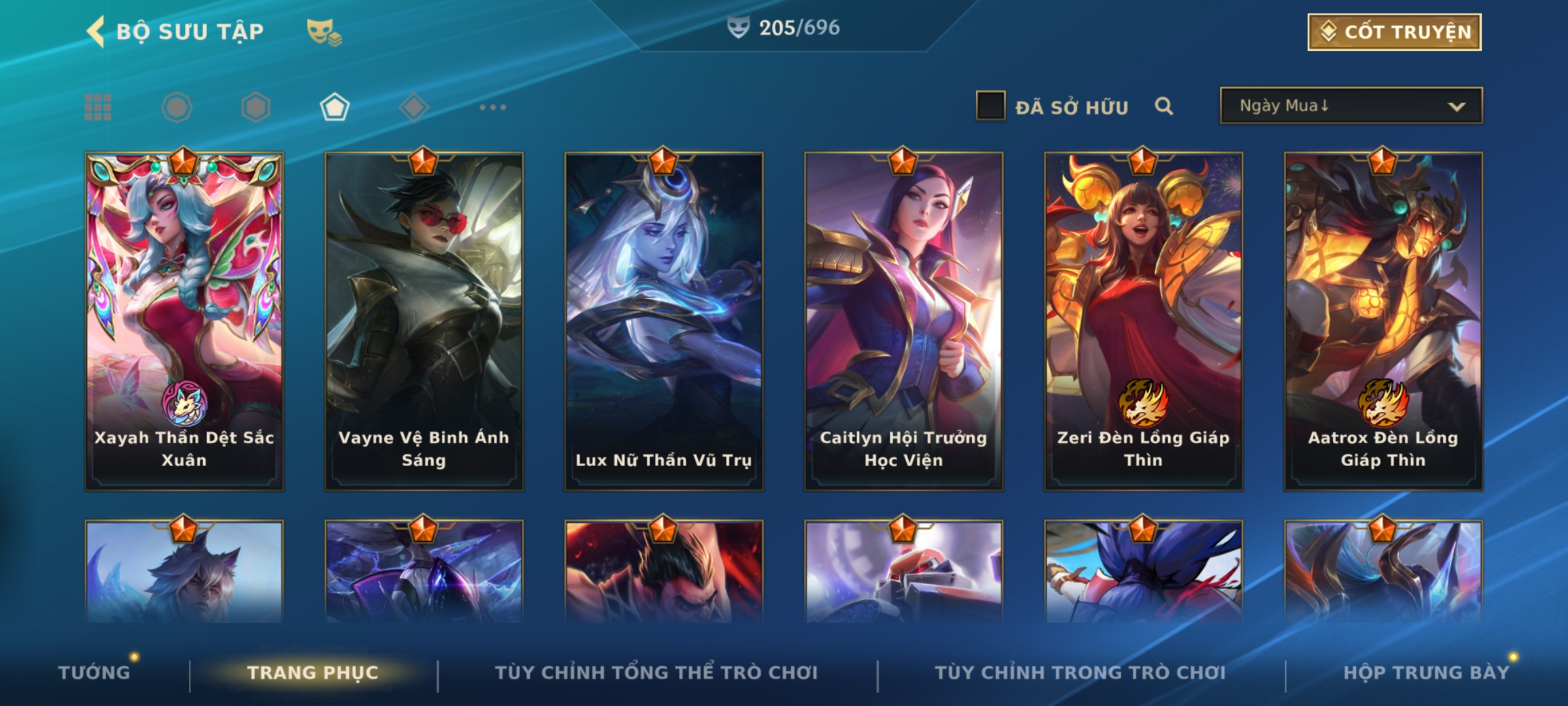This screenshot has width=1568, height=706.
Task: View Caitlyn Hội Trưởng Học Viện skin
Action: tap(904, 321)
